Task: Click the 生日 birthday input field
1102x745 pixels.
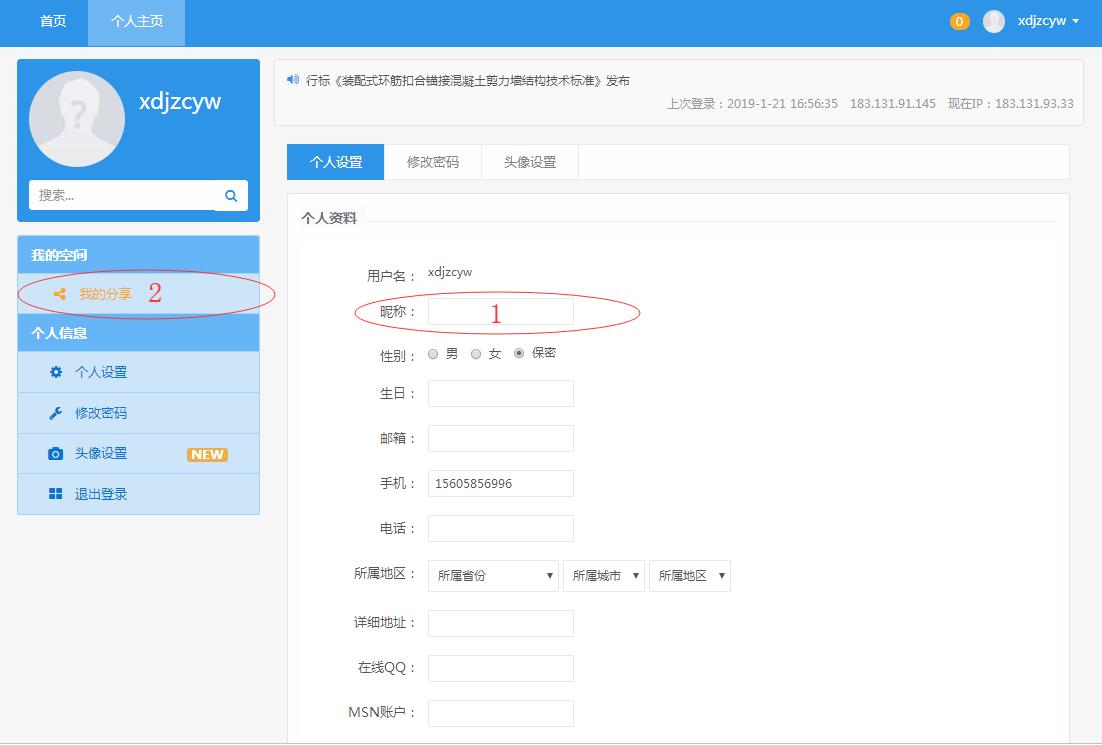Action: pos(500,394)
